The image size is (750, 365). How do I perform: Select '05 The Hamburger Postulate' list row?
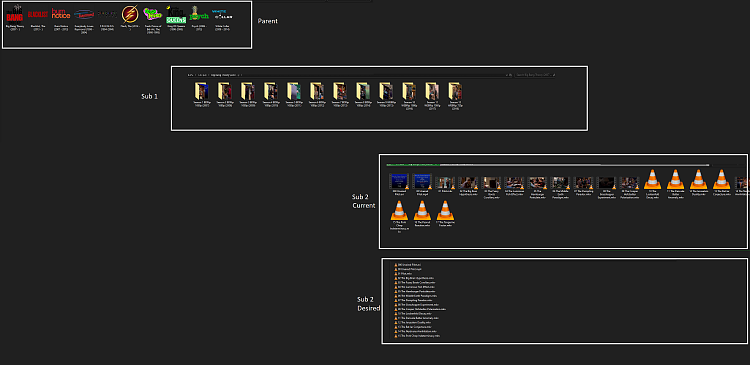pos(415,291)
